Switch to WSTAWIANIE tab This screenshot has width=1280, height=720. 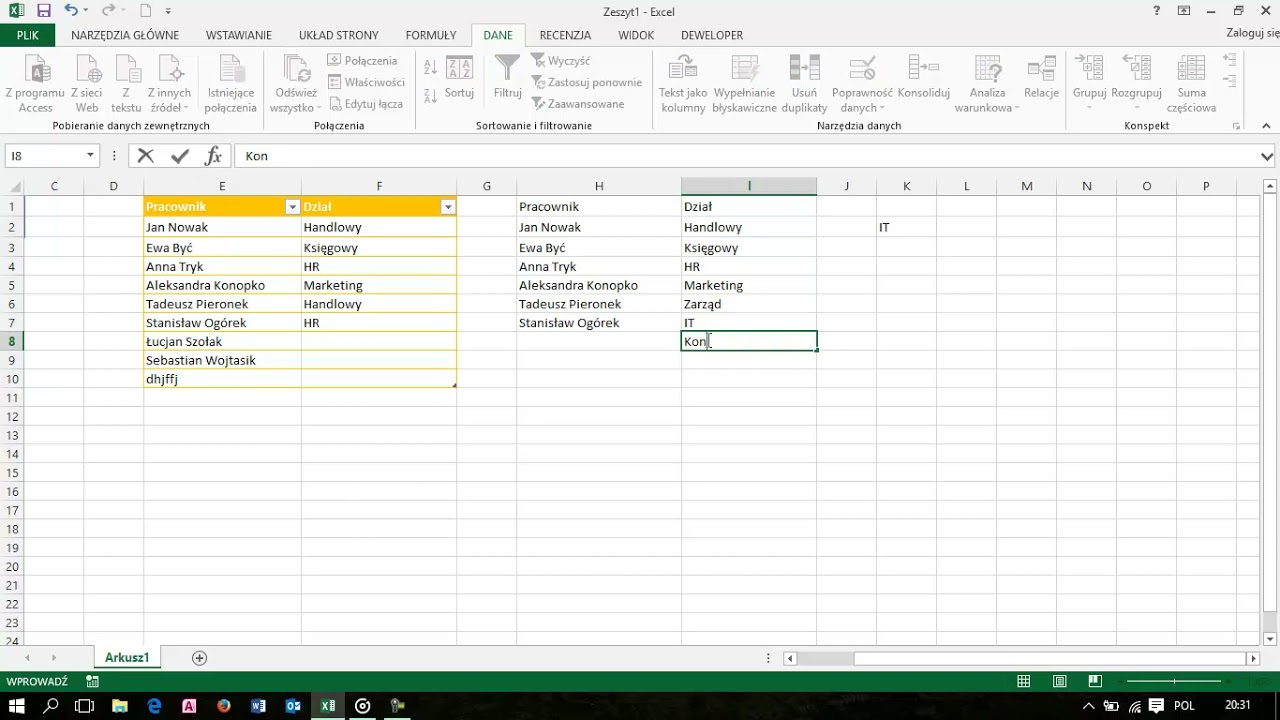239,35
